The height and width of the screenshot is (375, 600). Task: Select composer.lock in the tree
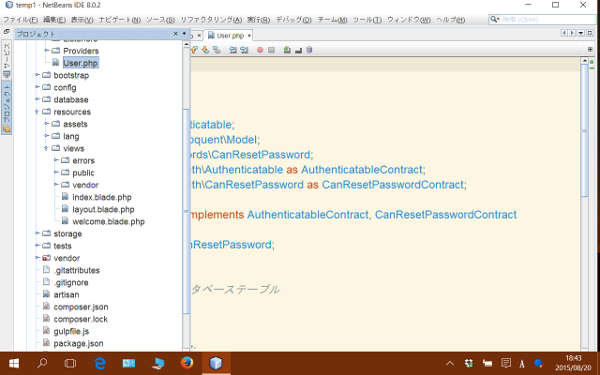click(x=80, y=319)
